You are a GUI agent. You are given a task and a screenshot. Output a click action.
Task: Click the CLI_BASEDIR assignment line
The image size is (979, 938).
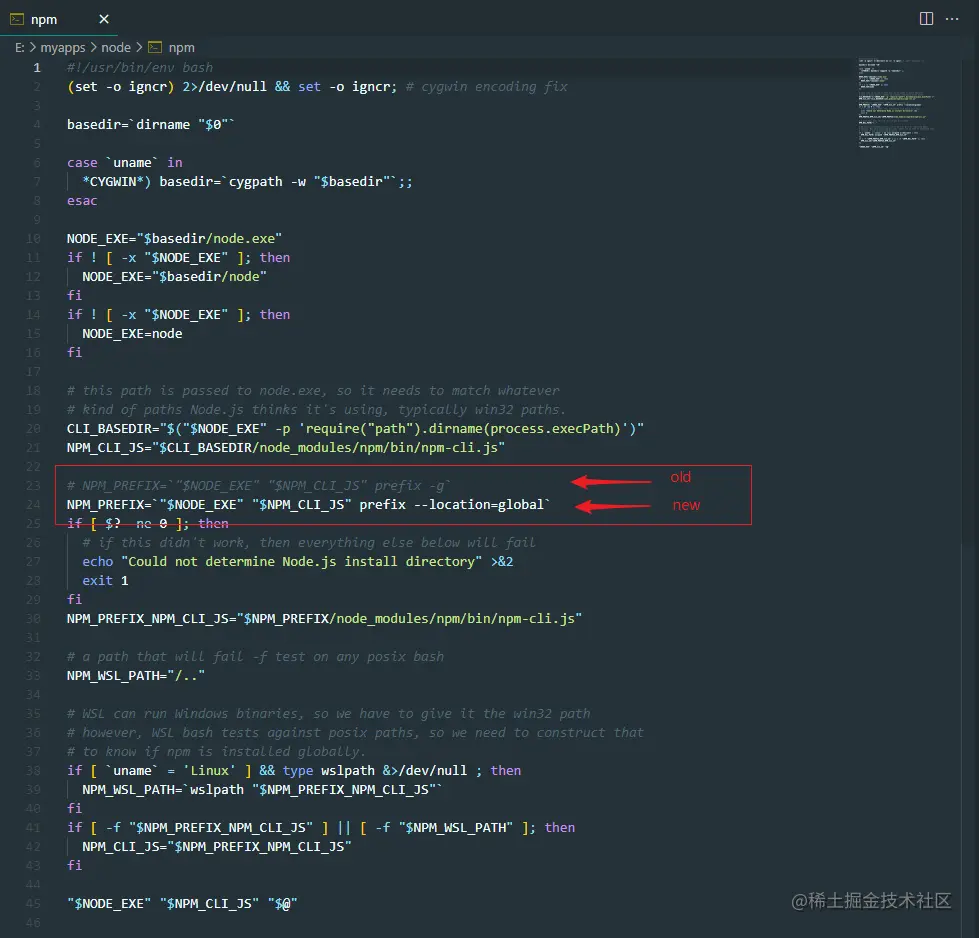[x=355, y=429]
